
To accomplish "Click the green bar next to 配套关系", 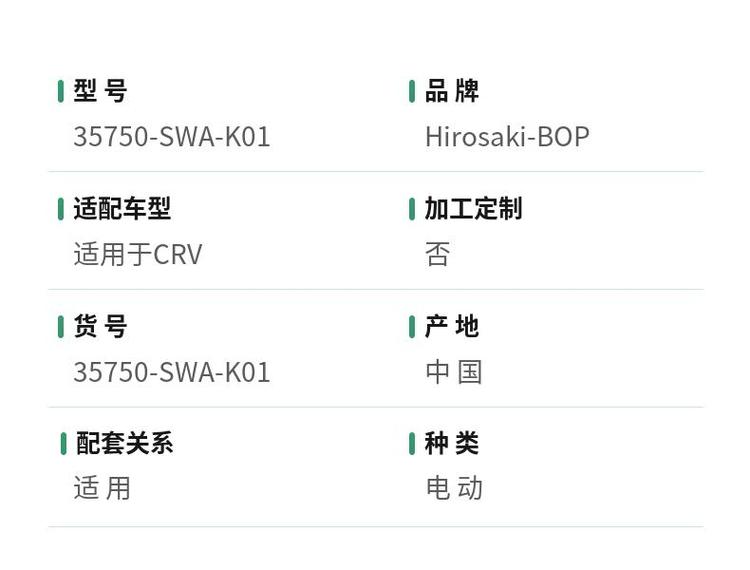I will coord(64,444).
